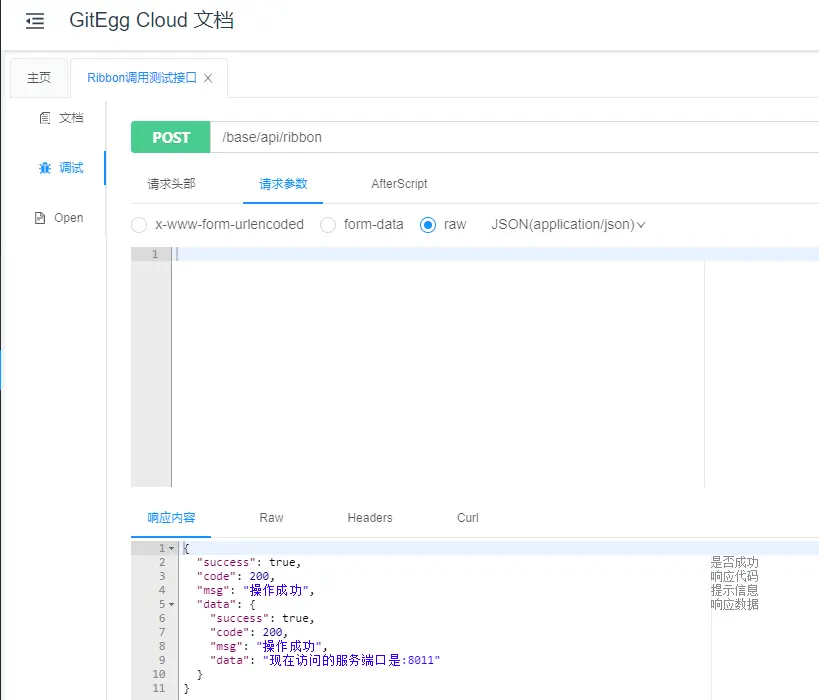Screen dimensions: 819x700
Task: Select the form-data radio option
Action: [328, 225]
